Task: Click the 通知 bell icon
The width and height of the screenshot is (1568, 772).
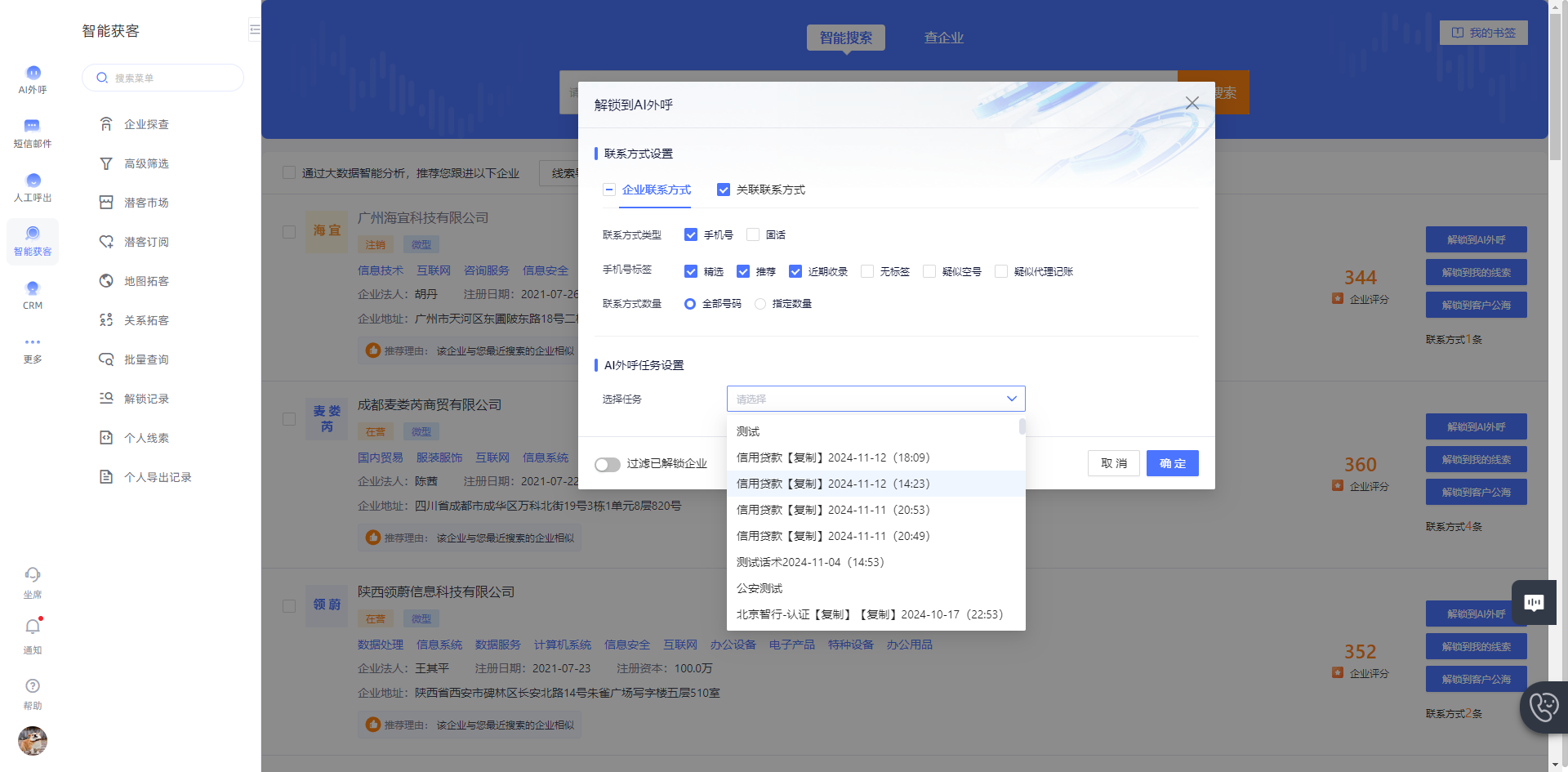Action: pyautogui.click(x=33, y=627)
